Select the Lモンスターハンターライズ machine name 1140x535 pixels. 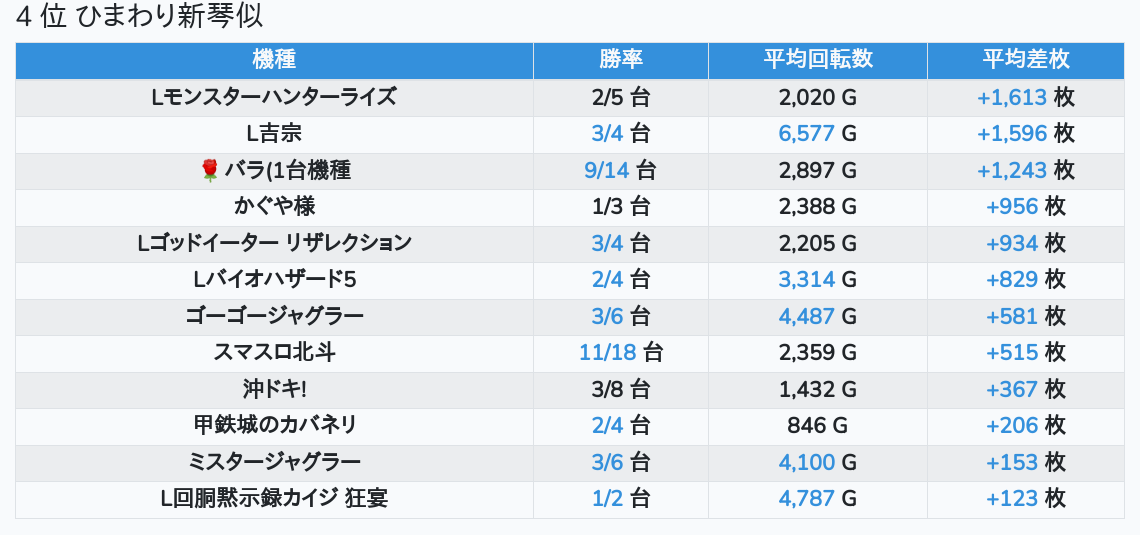274,97
